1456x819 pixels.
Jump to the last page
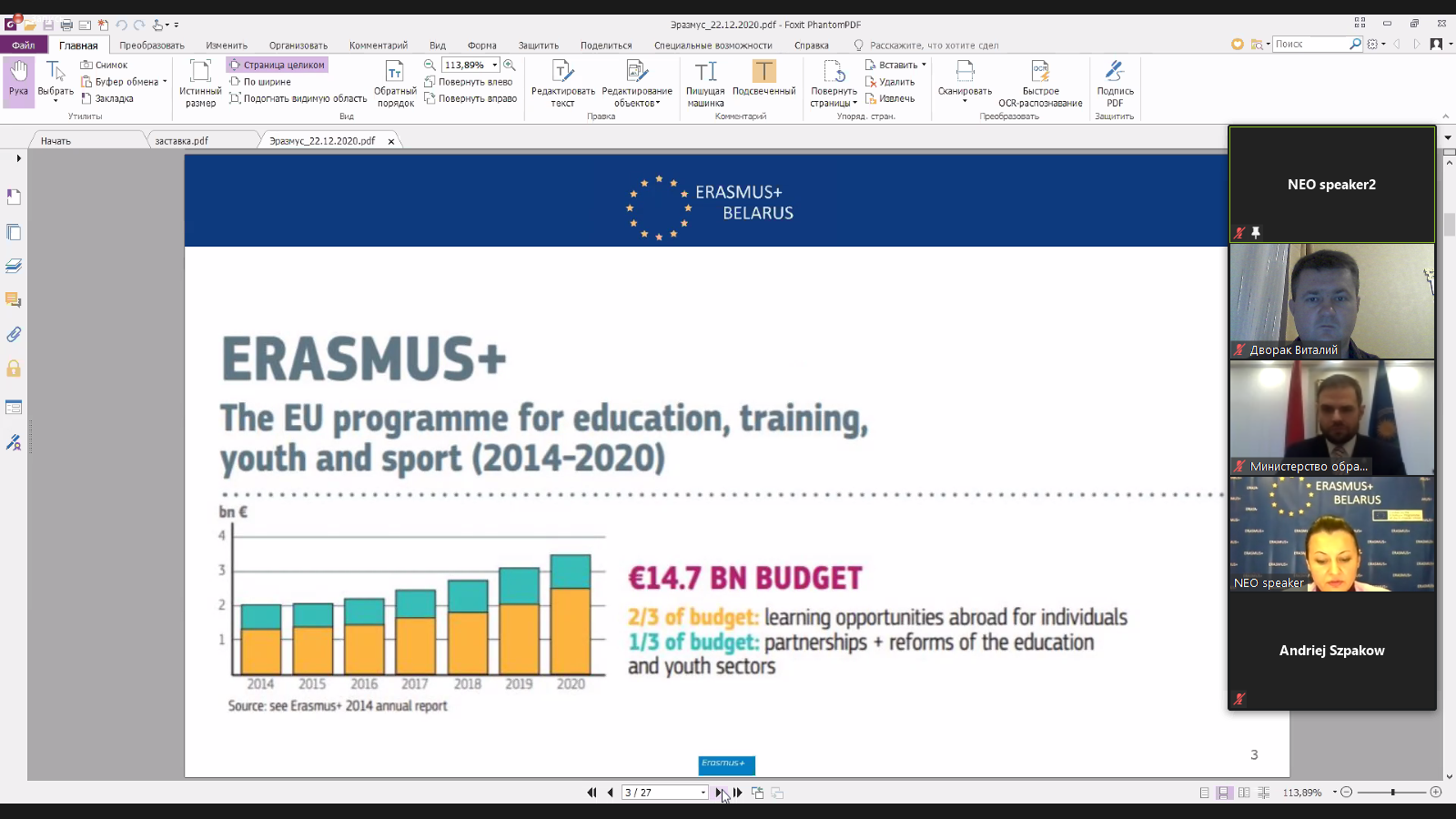[737, 793]
